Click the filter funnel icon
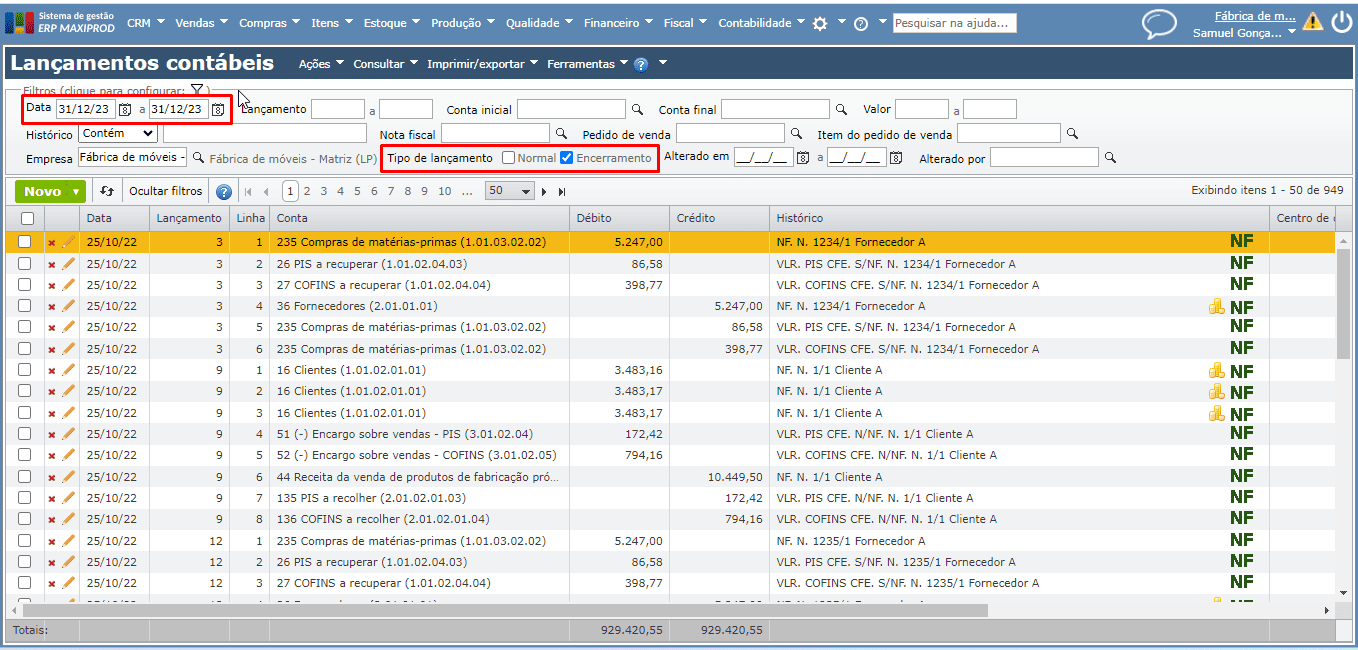The image size is (1358, 650). (x=197, y=91)
